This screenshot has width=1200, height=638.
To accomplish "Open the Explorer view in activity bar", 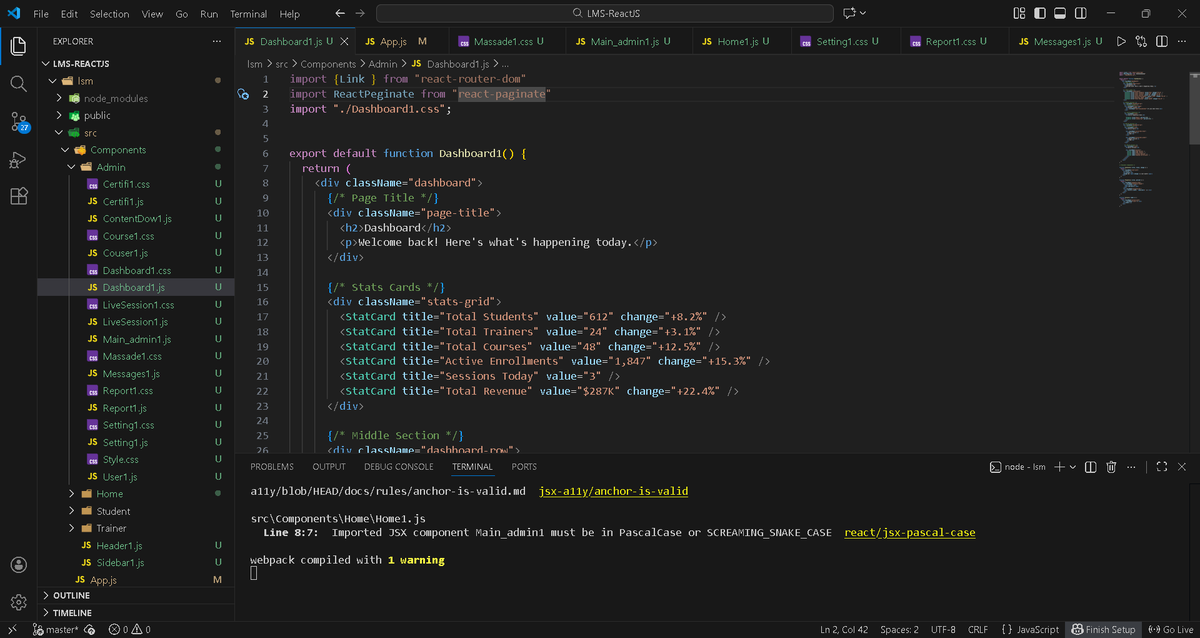I will 18,46.
